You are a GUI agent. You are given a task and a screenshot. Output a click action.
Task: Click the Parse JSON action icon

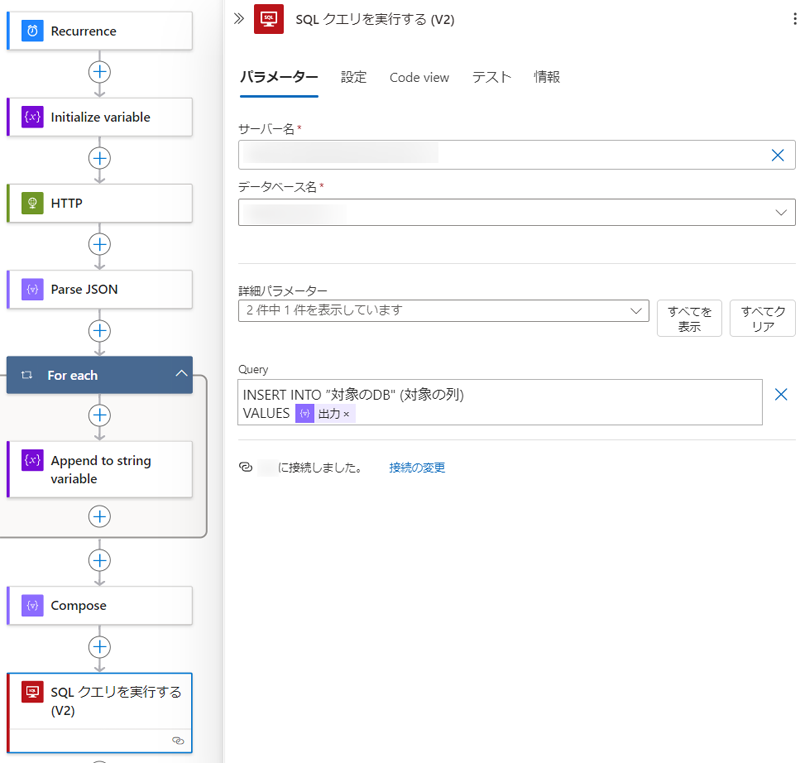(x=32, y=289)
